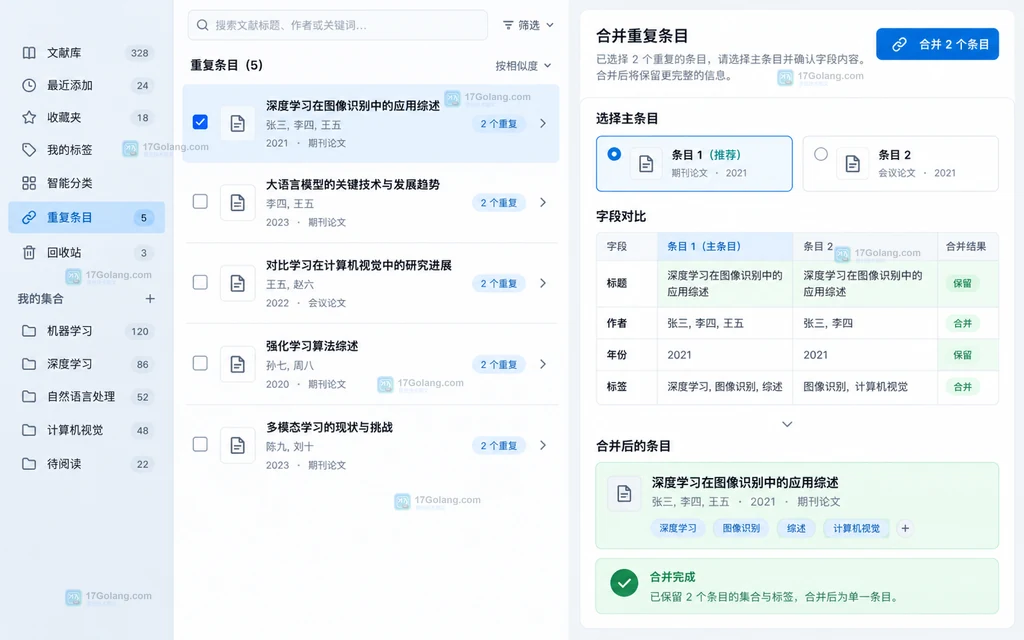Click the document icon of 深度学习在图像识别中的应用综述 list row

(238, 123)
